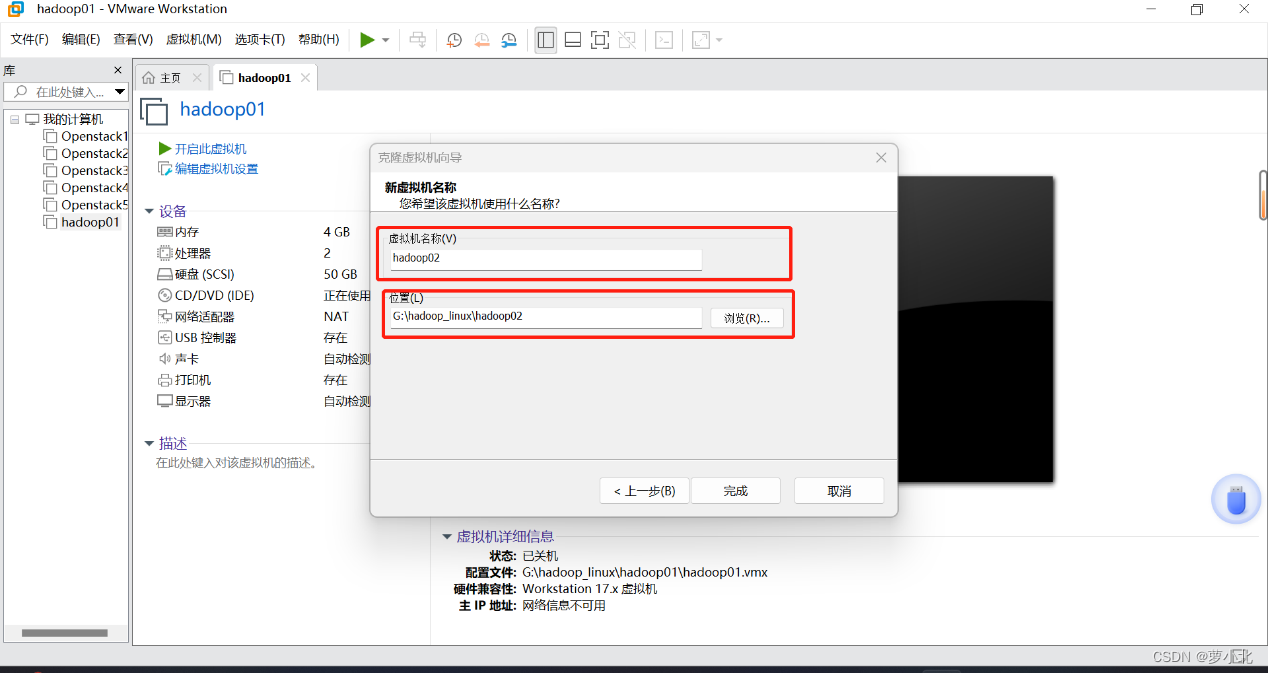
Task: Select Openstack1 in the library
Action: coord(86,137)
